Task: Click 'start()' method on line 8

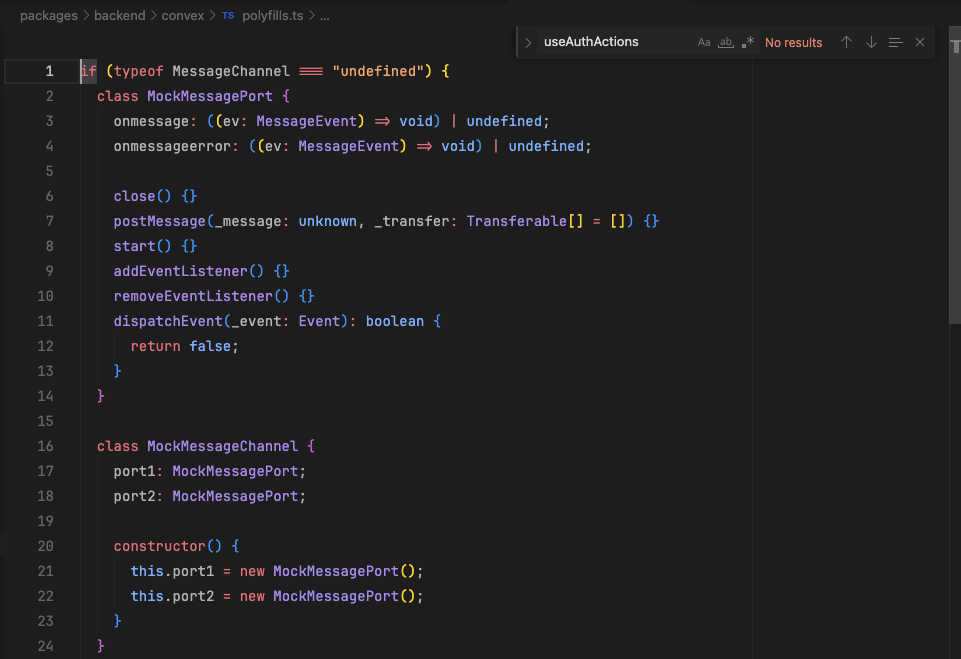Action: point(142,246)
